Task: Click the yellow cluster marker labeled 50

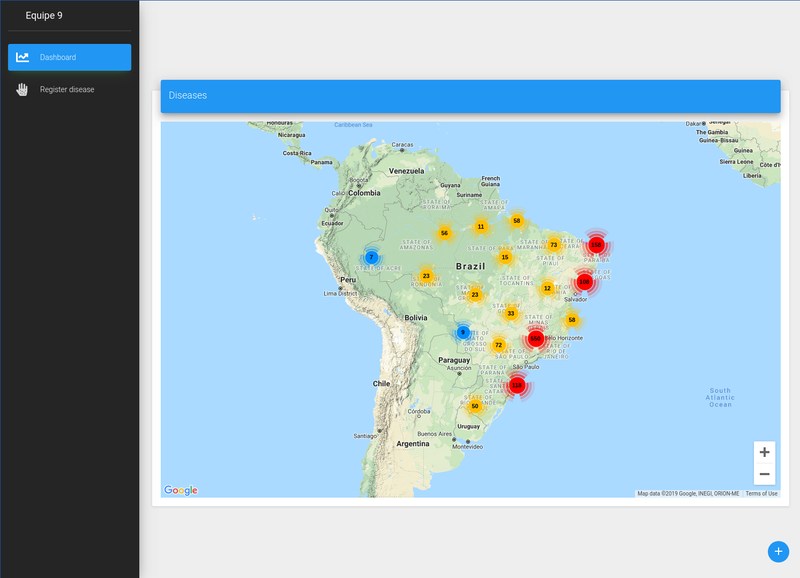Action: (475, 406)
